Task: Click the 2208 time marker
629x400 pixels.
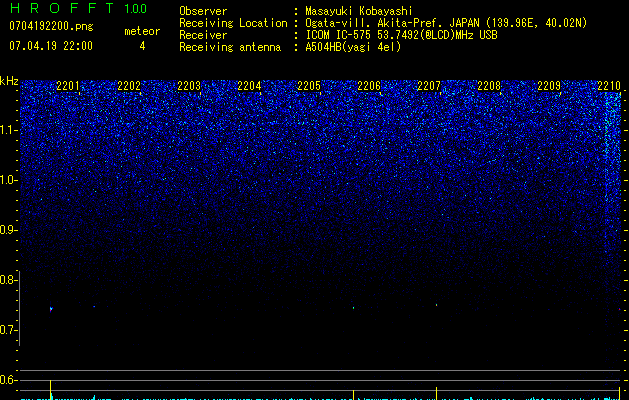Action: 489,85
